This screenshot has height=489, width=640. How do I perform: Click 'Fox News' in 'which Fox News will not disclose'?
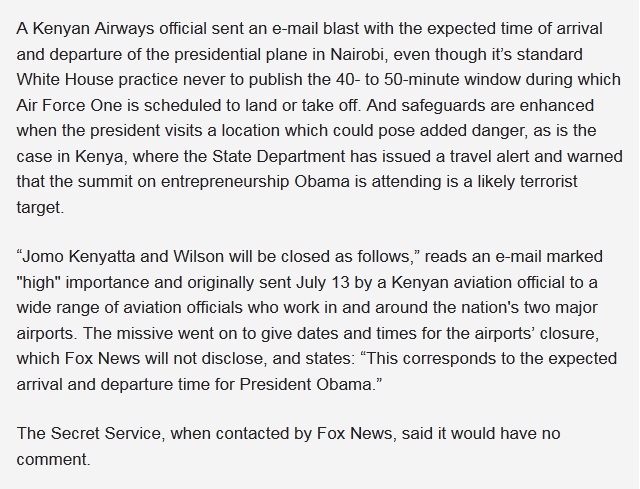point(102,358)
